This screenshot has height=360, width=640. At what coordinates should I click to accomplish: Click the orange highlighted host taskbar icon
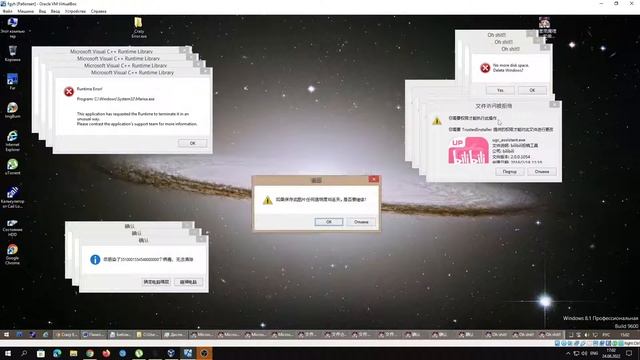[x=204, y=353]
